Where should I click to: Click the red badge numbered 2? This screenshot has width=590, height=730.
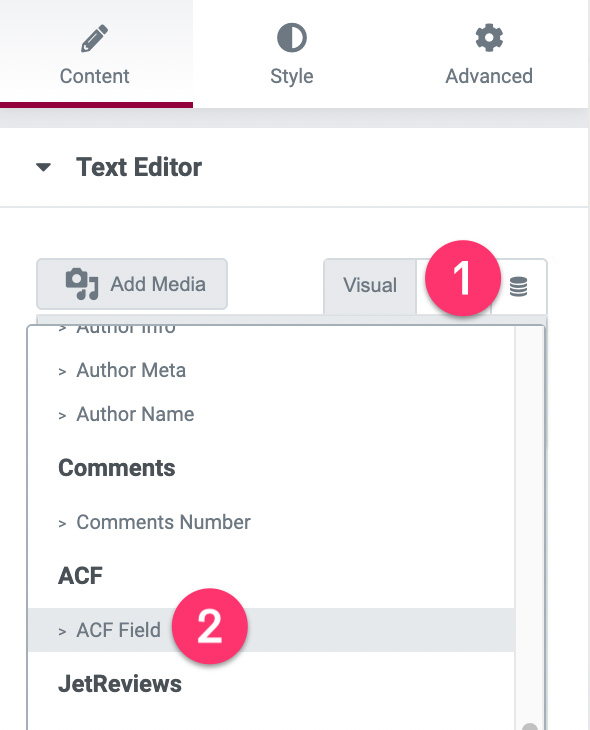click(210, 626)
